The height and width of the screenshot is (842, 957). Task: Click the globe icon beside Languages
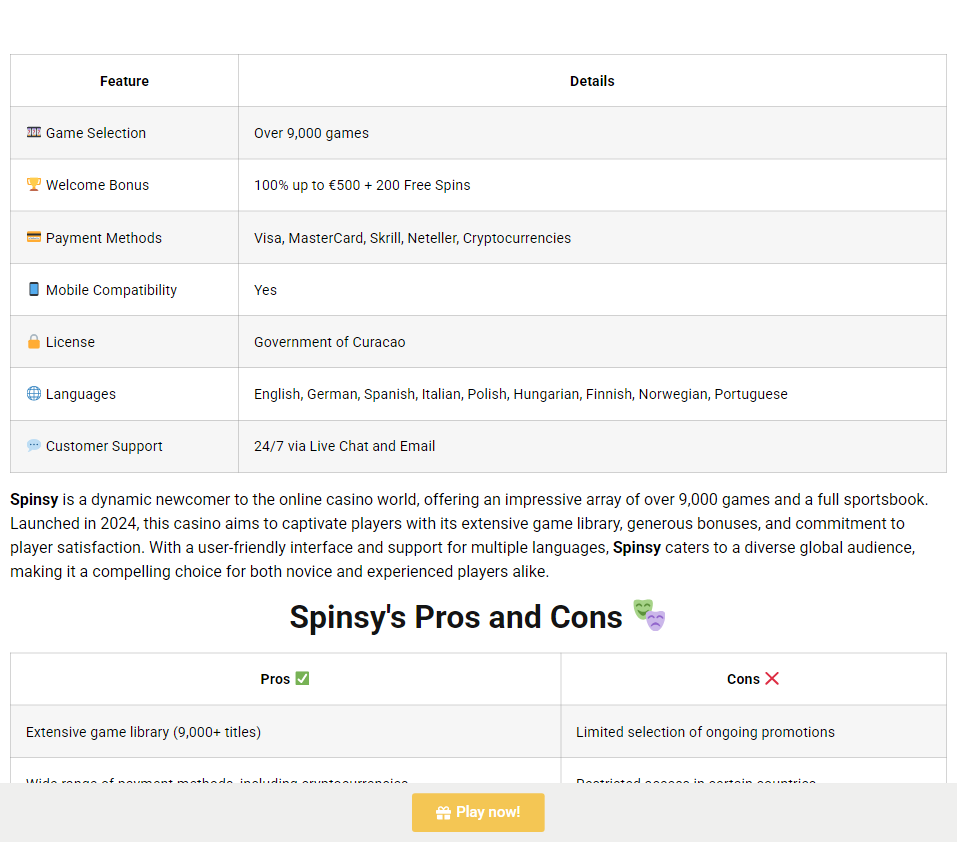34,394
